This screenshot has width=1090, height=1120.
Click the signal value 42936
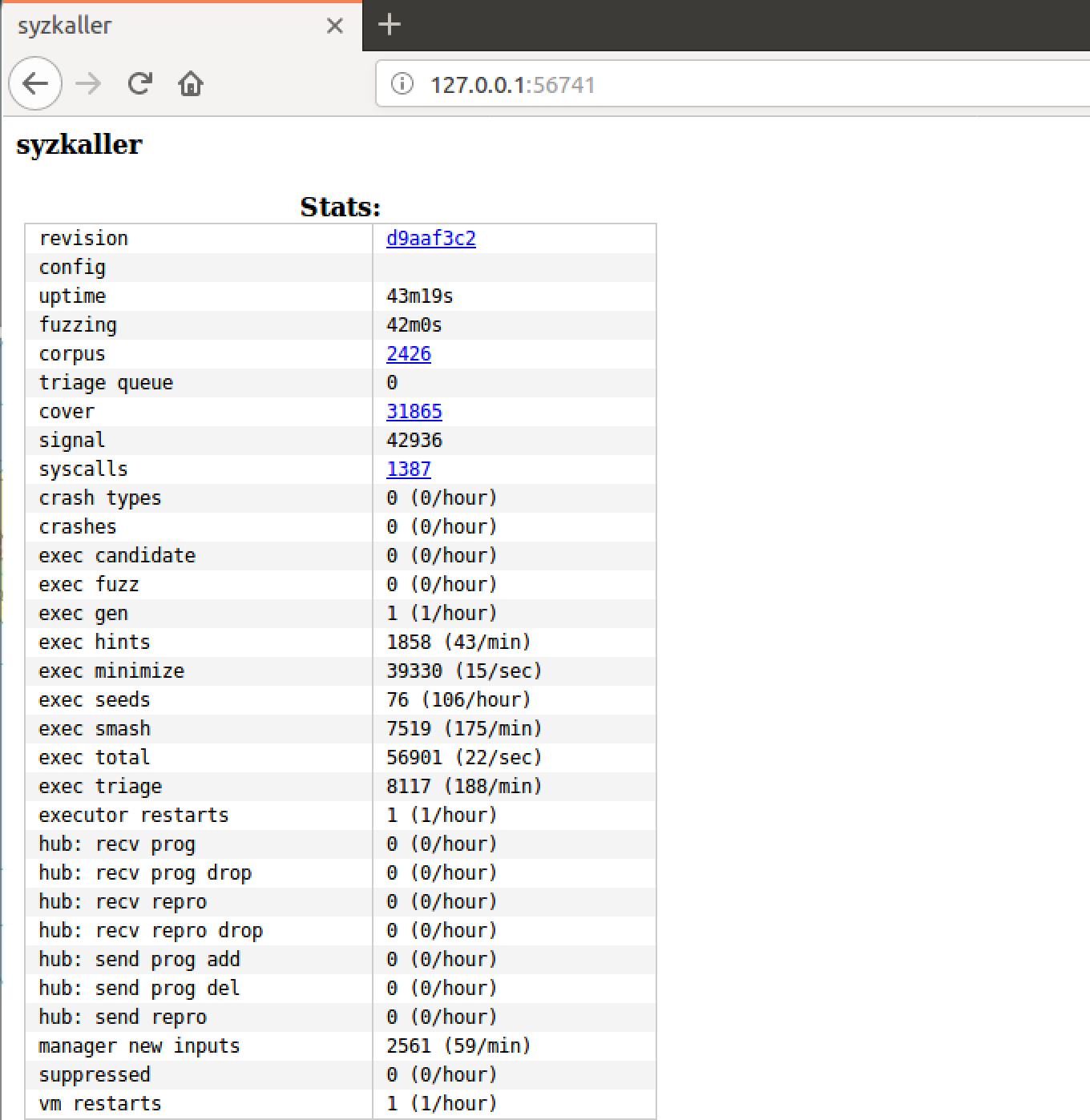pyautogui.click(x=414, y=441)
